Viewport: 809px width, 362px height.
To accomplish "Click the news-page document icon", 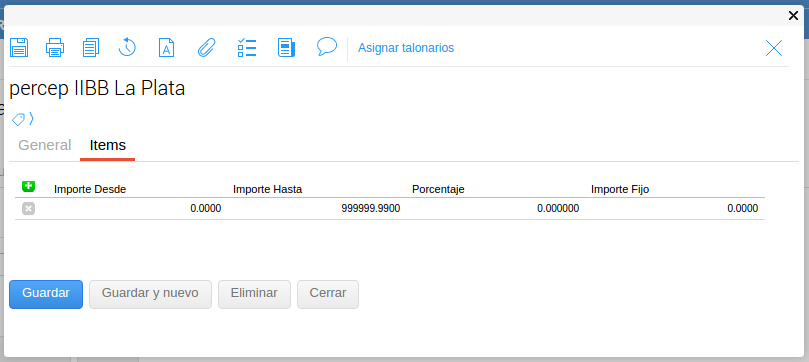I will 286,47.
